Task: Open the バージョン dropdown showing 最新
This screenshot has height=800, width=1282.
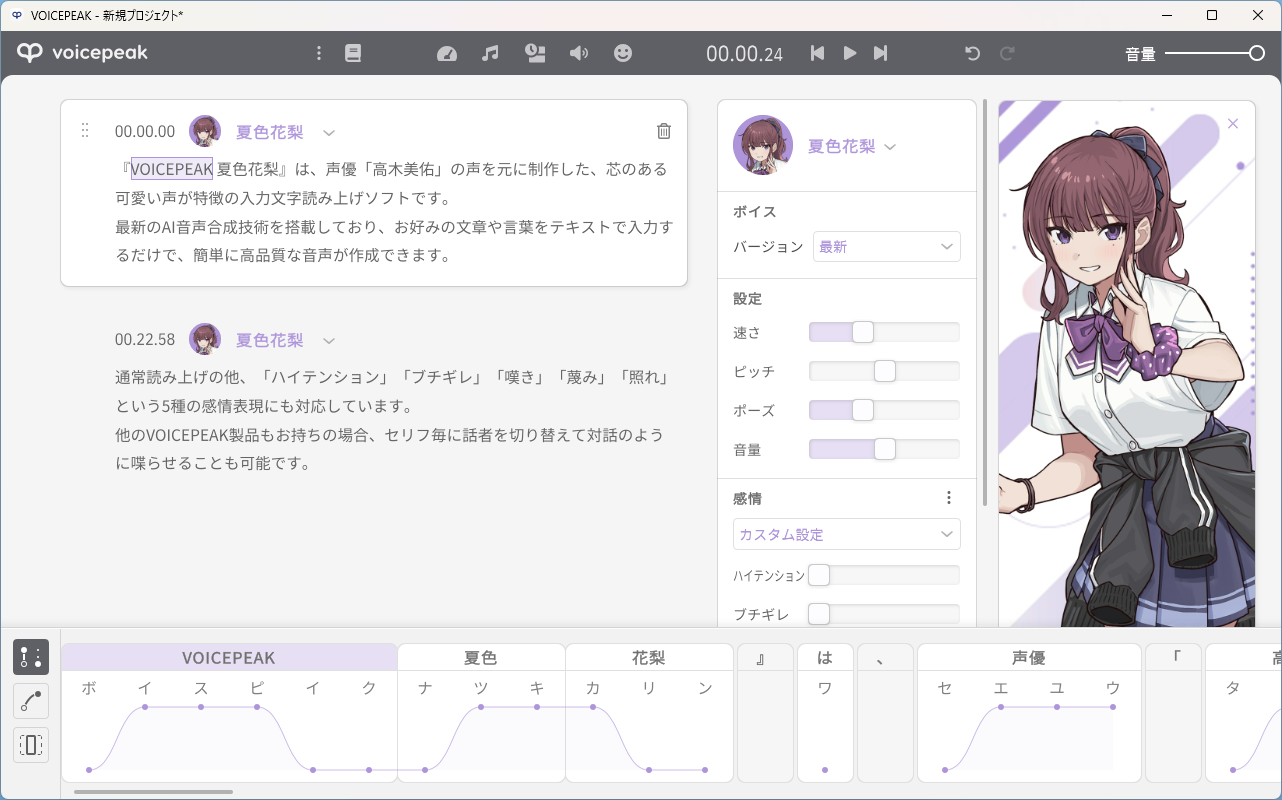Action: coord(887,246)
